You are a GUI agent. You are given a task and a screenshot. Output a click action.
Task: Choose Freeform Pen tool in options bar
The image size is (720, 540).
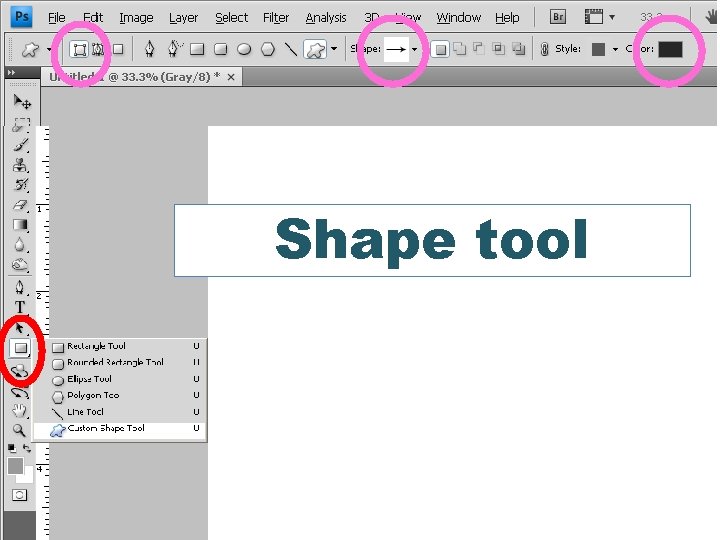[174, 49]
